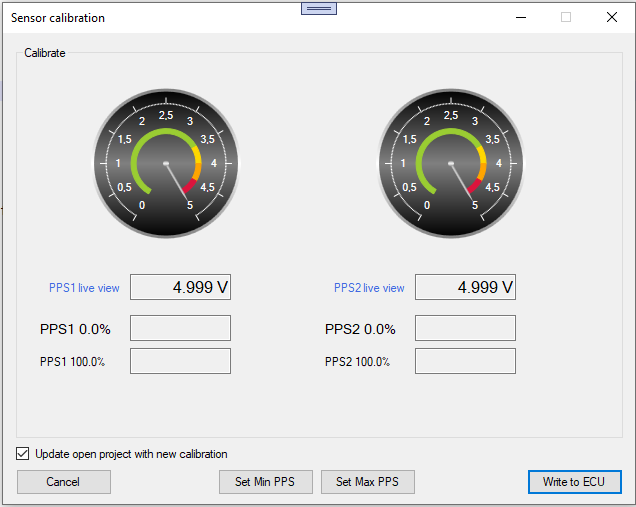Click the Write to ECU button
The image size is (636, 507).
[x=574, y=482]
